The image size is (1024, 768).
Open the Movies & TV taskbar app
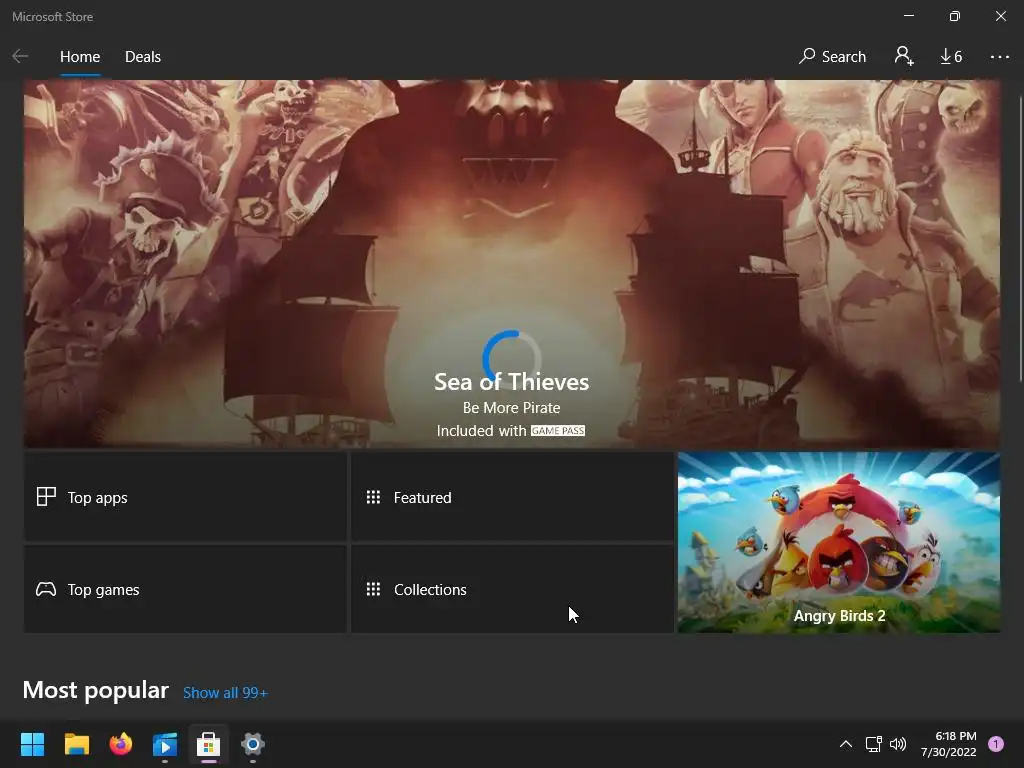(165, 744)
